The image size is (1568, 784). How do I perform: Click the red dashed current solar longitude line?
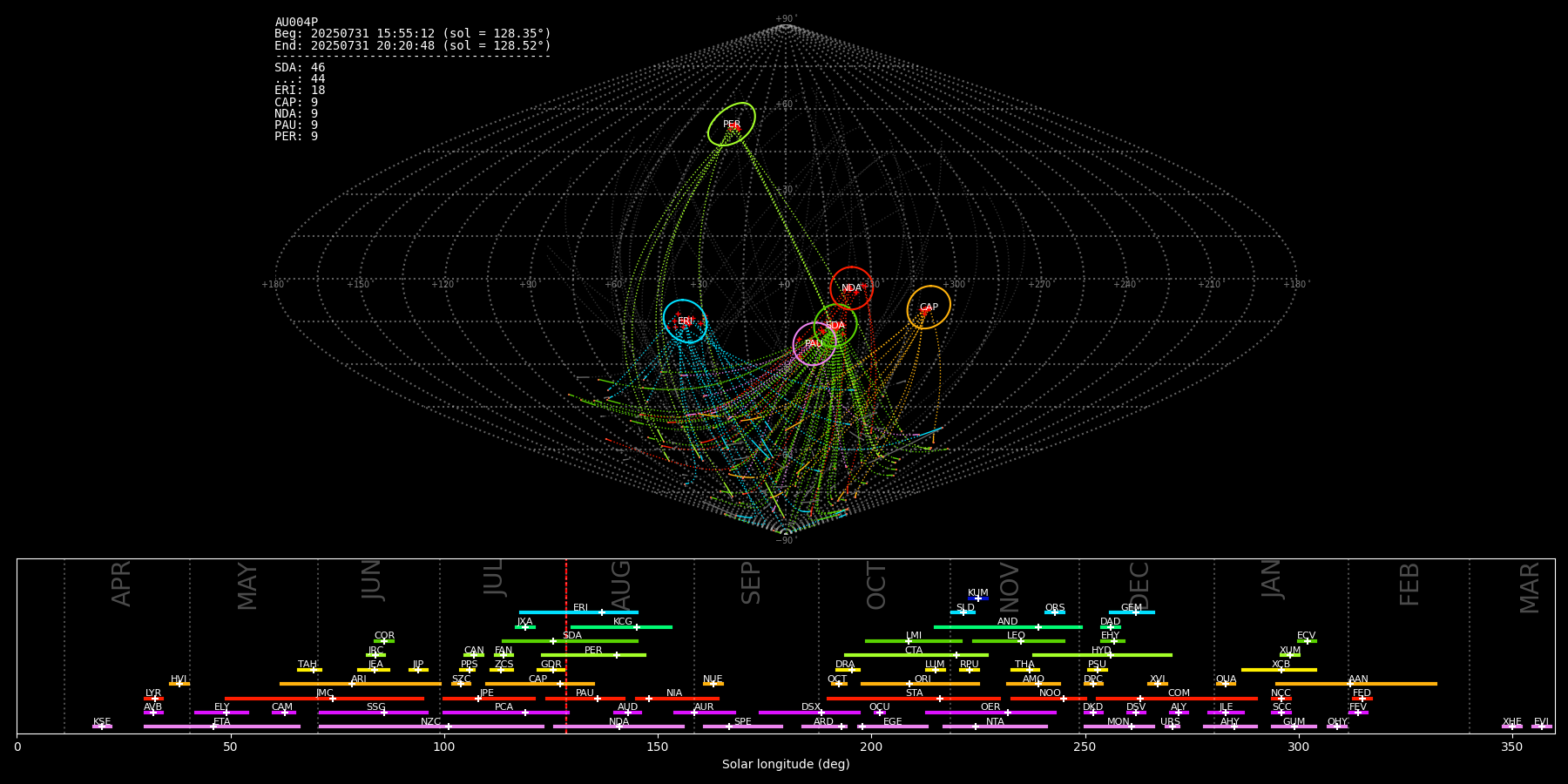566,645
